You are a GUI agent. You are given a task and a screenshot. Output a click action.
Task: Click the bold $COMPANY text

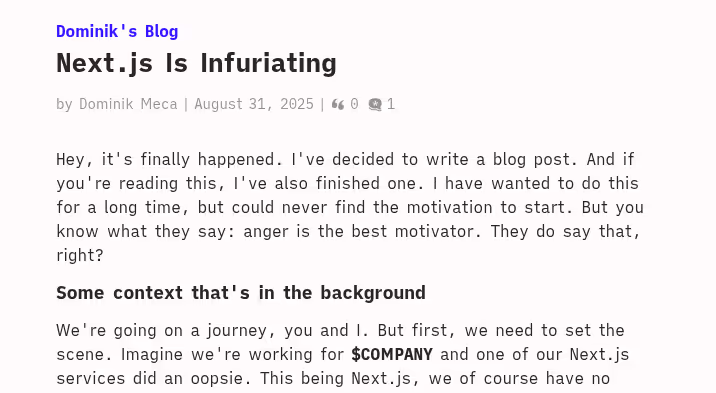392,355
